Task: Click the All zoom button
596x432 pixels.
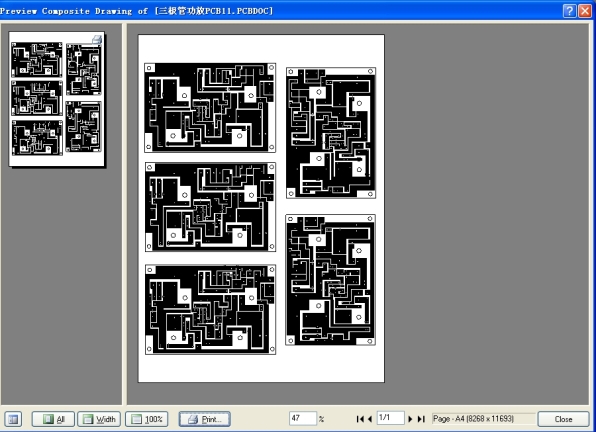Action: (53, 419)
